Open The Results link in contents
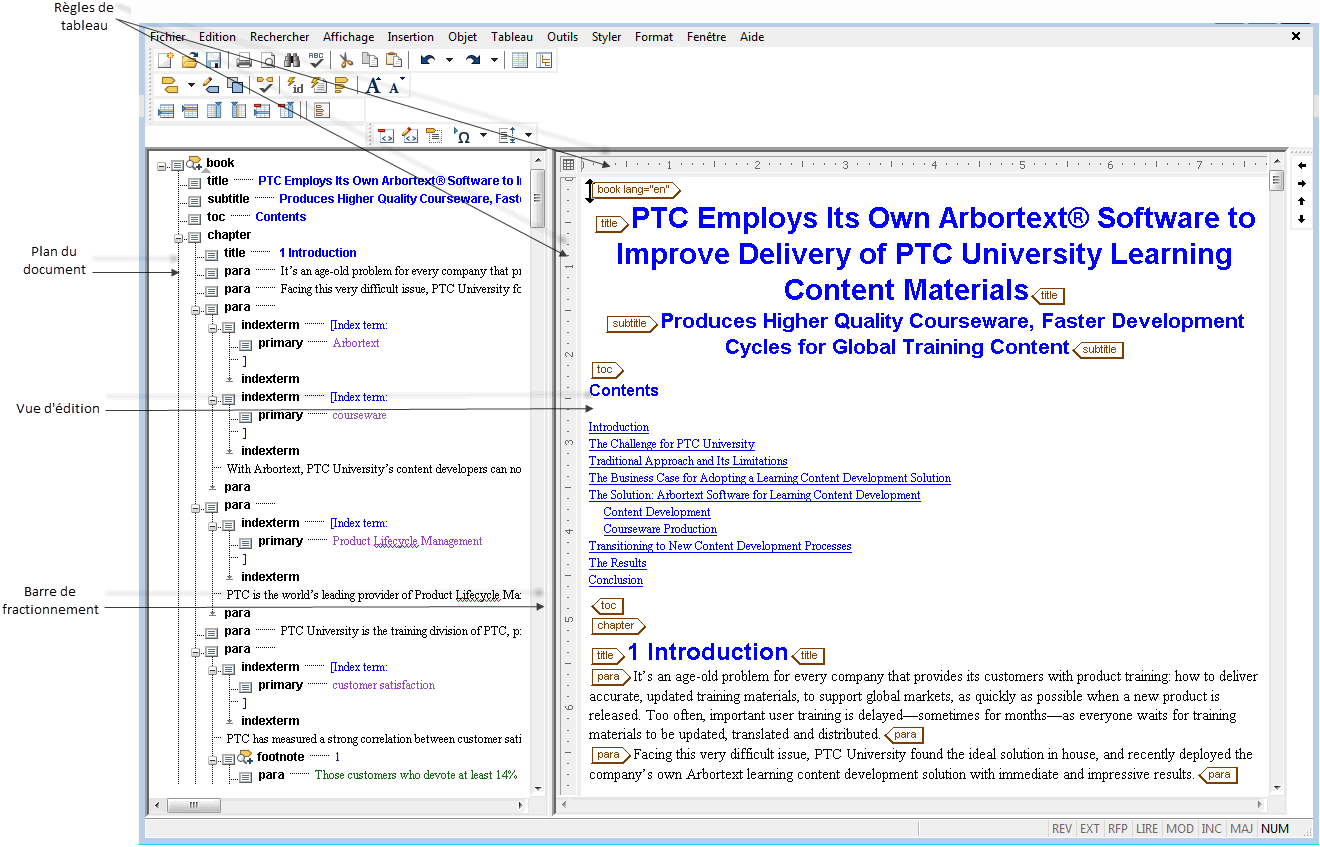 618,563
